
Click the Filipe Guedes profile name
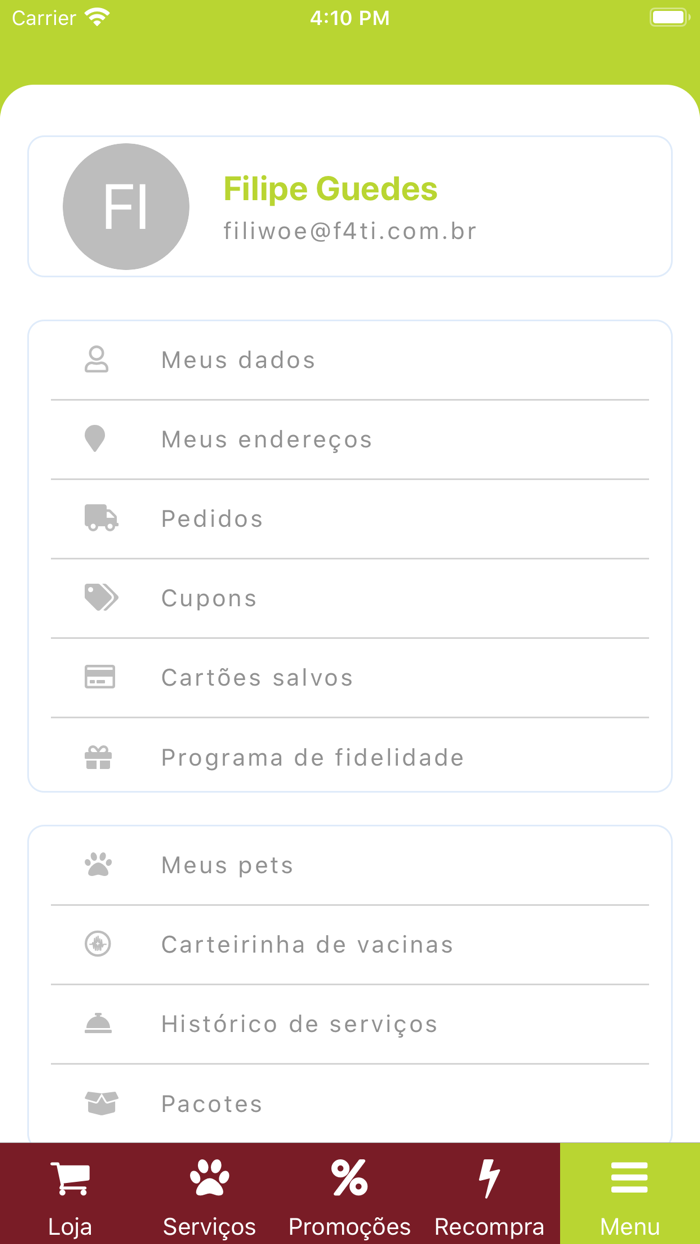331,189
